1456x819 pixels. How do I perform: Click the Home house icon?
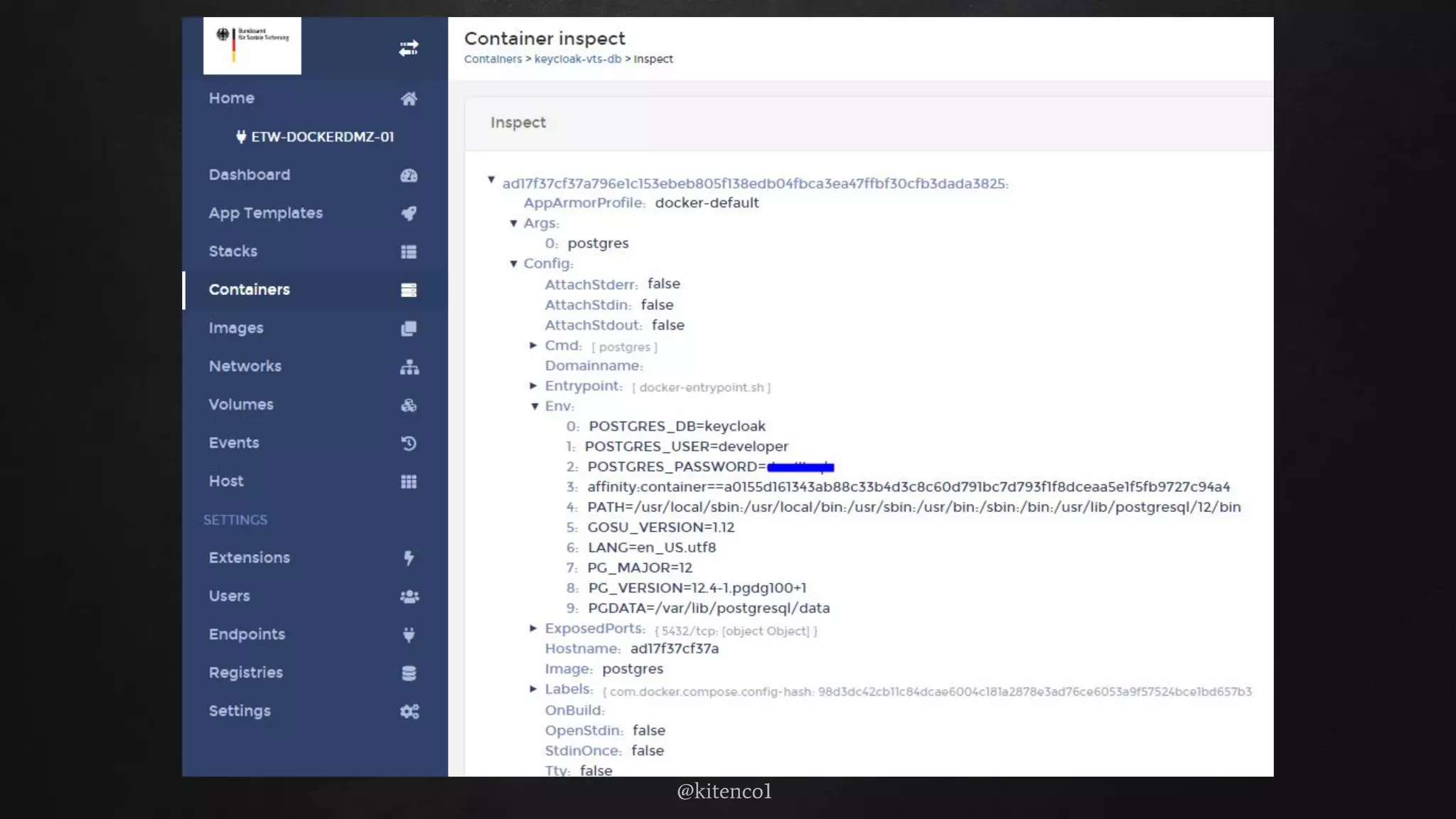coord(408,99)
